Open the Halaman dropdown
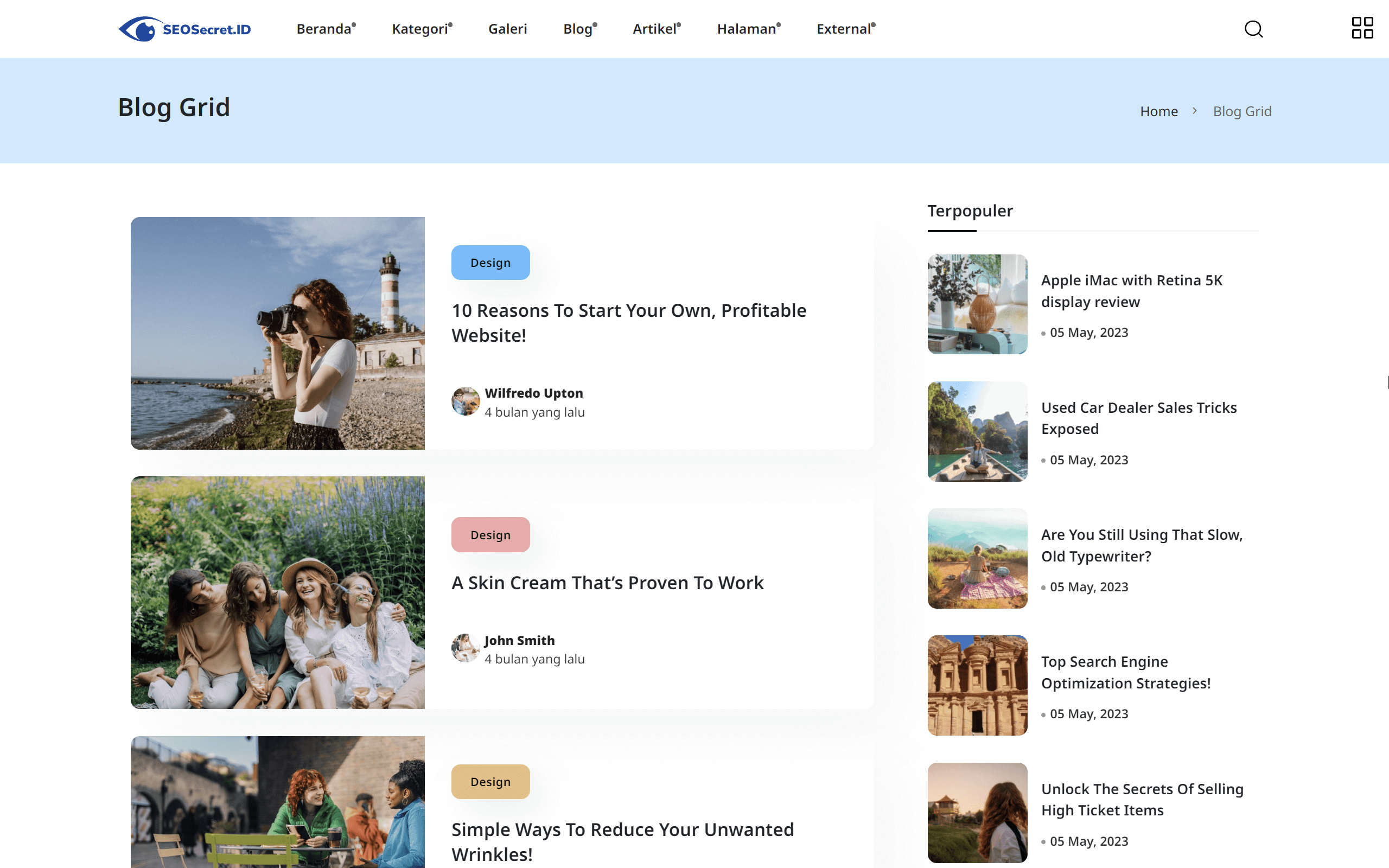 coord(747,29)
